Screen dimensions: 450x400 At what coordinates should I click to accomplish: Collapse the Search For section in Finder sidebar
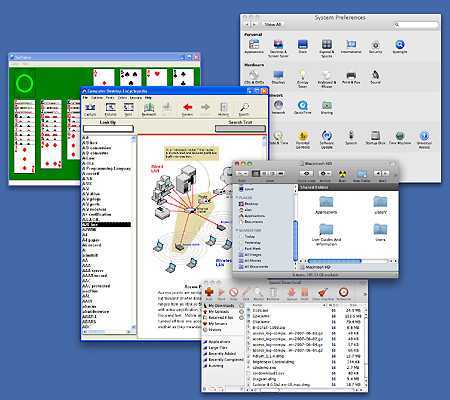pos(237,230)
